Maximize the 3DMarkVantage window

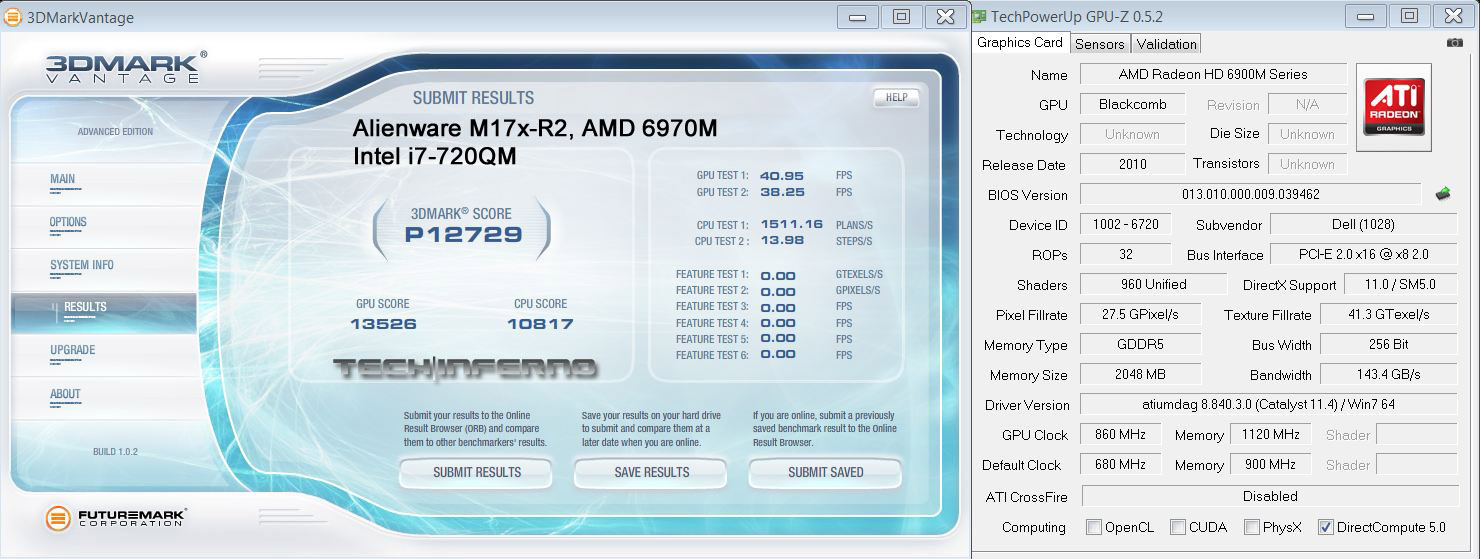click(901, 16)
